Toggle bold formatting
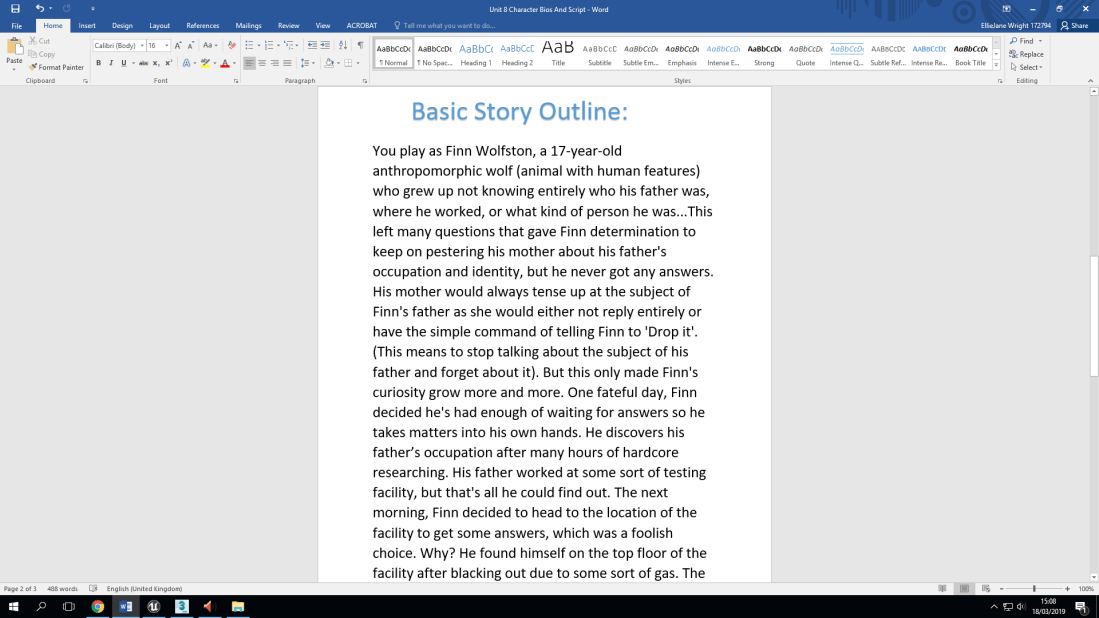Viewport: 1099px width, 618px height. pyautogui.click(x=98, y=63)
